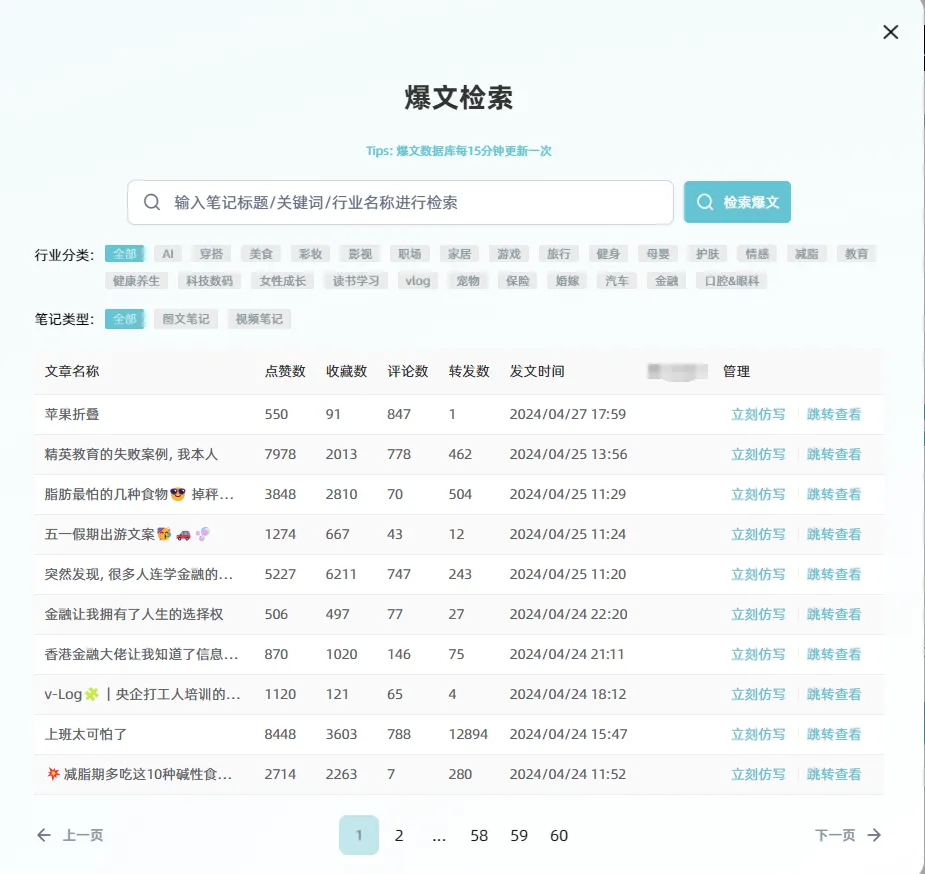Open page 2 of the results
Image resolution: width=925 pixels, height=874 pixels.
pos(399,835)
